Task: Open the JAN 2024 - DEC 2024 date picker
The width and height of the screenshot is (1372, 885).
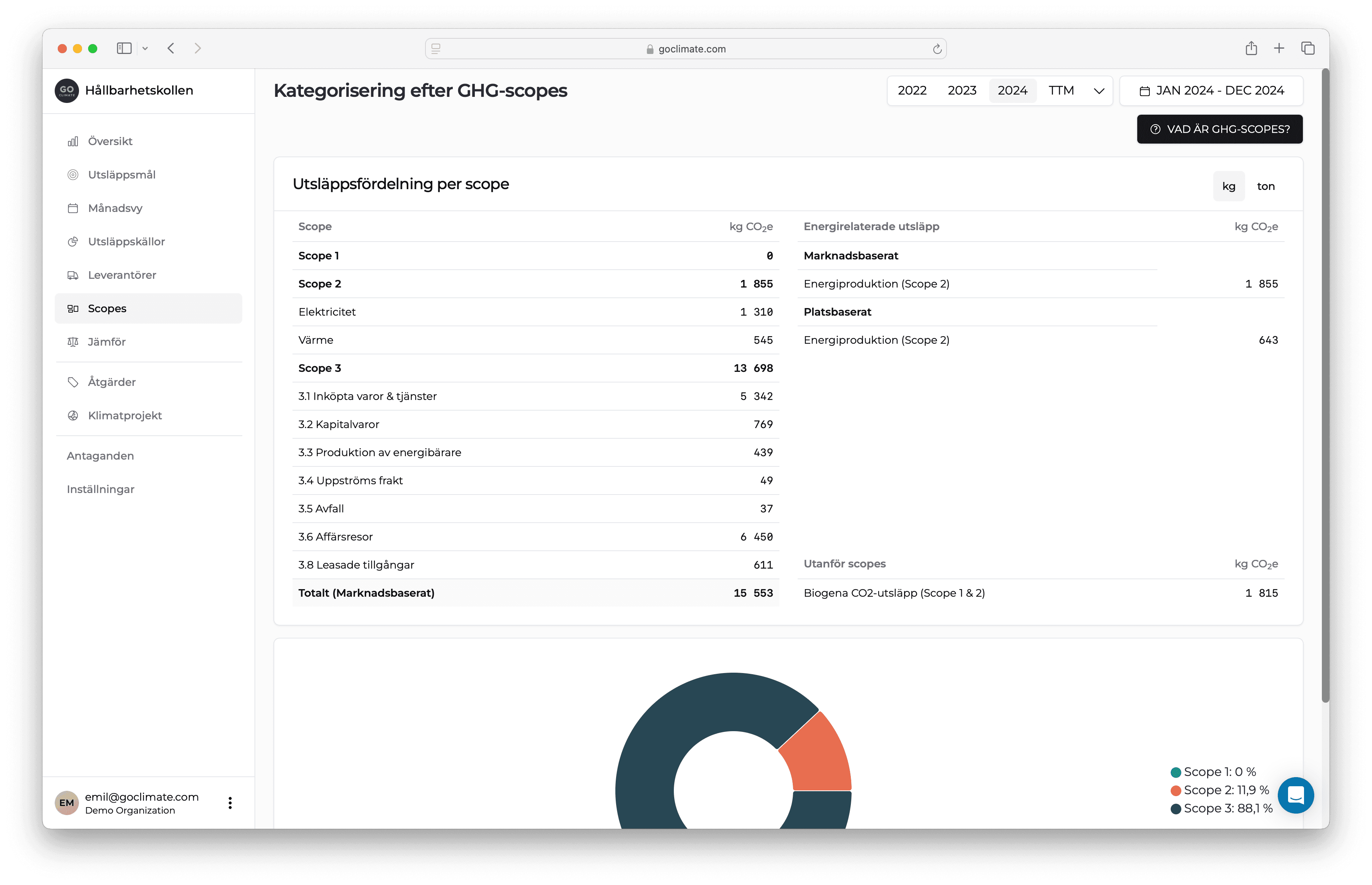Action: [x=1211, y=91]
